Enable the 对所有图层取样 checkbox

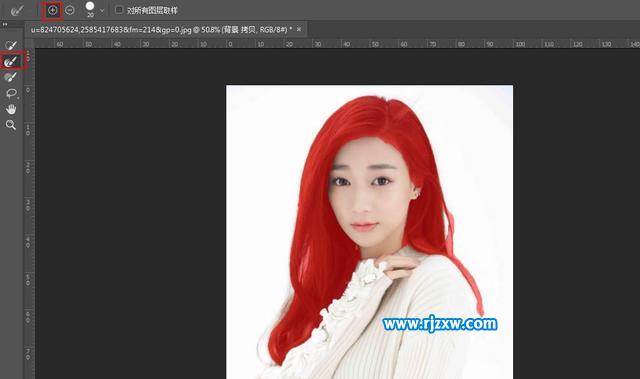[119, 10]
